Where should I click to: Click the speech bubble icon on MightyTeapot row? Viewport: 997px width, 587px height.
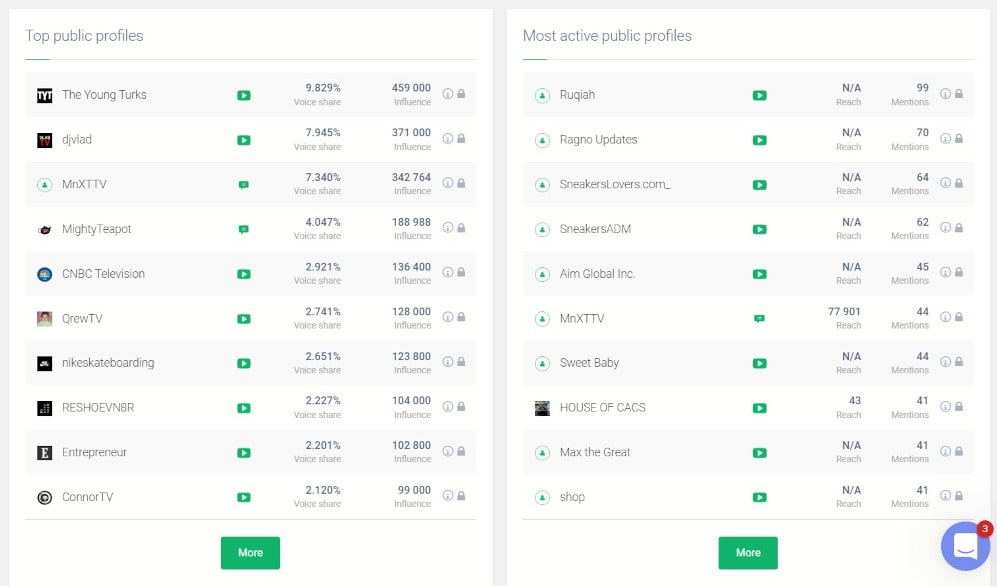(243, 229)
